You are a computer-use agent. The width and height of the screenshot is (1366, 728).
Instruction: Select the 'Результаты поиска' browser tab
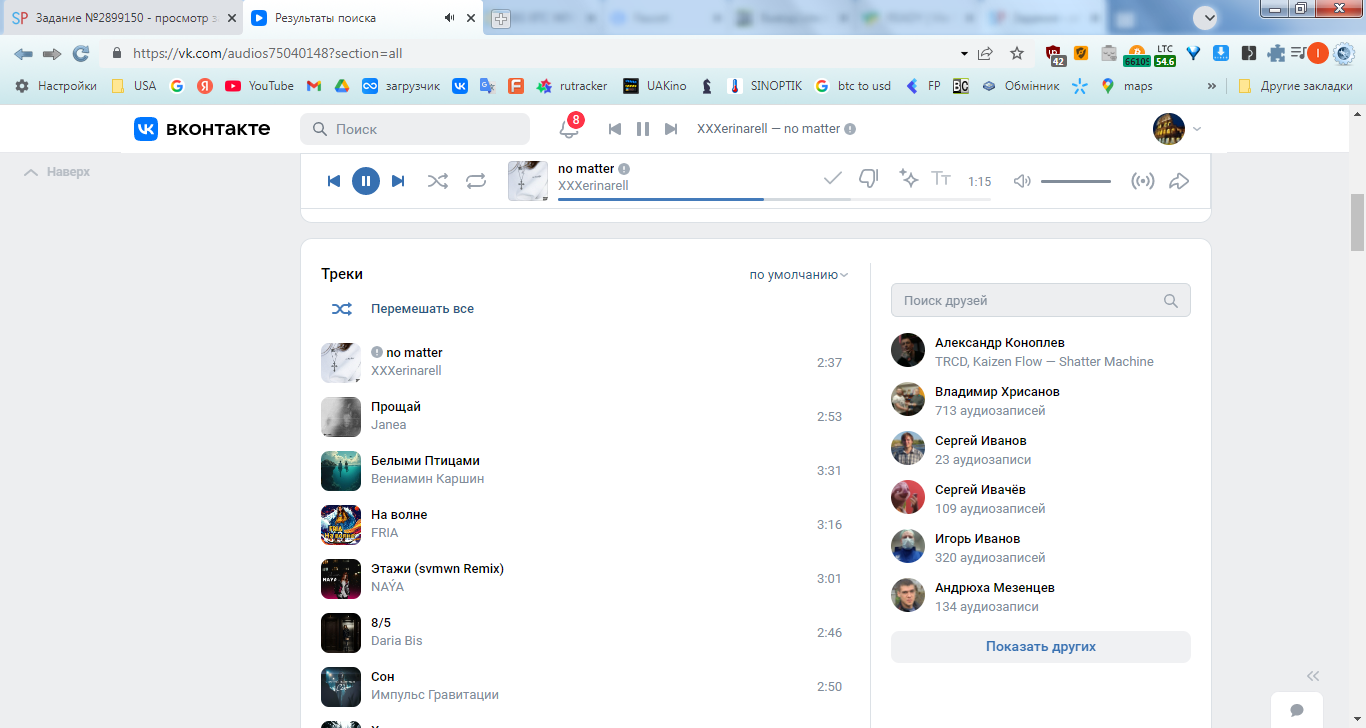[x=363, y=18]
